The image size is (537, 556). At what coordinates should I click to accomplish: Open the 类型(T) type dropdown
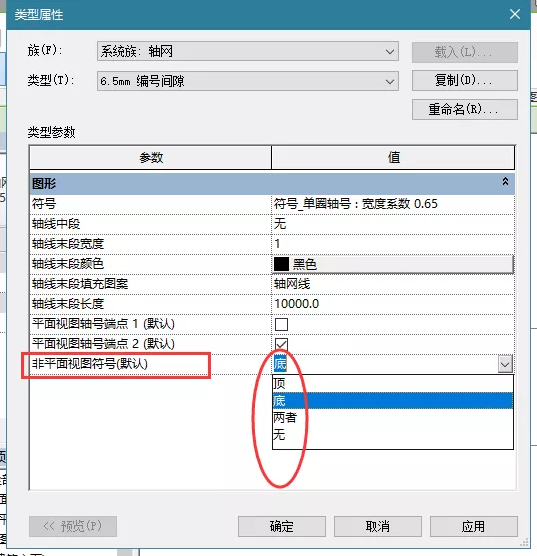(x=248, y=81)
